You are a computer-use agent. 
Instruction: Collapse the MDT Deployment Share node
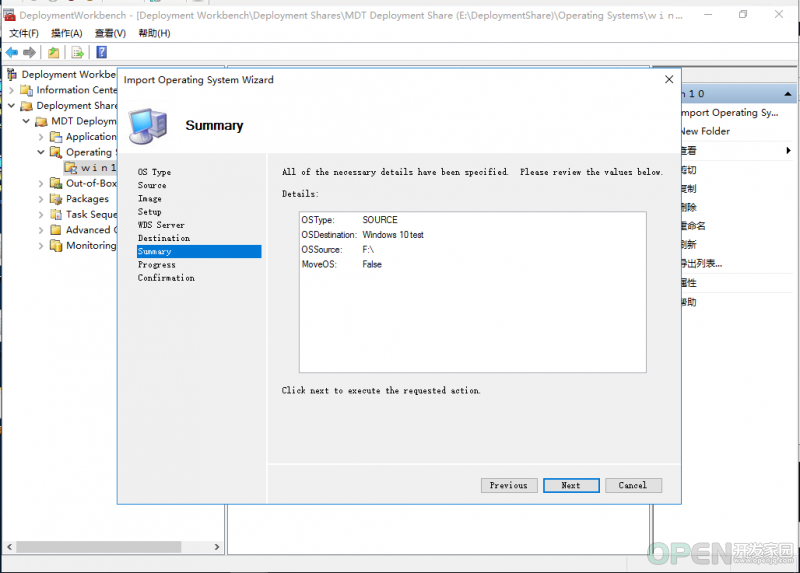26,121
